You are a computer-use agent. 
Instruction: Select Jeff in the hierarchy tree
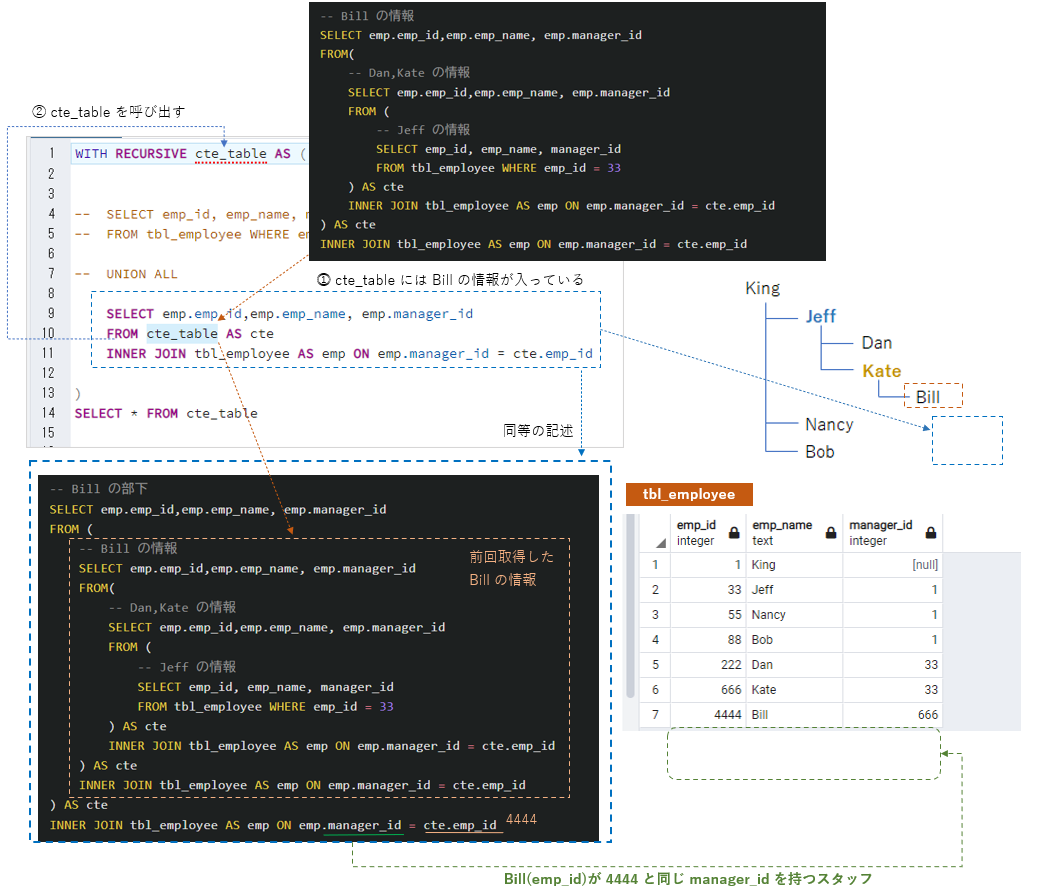coord(820,316)
